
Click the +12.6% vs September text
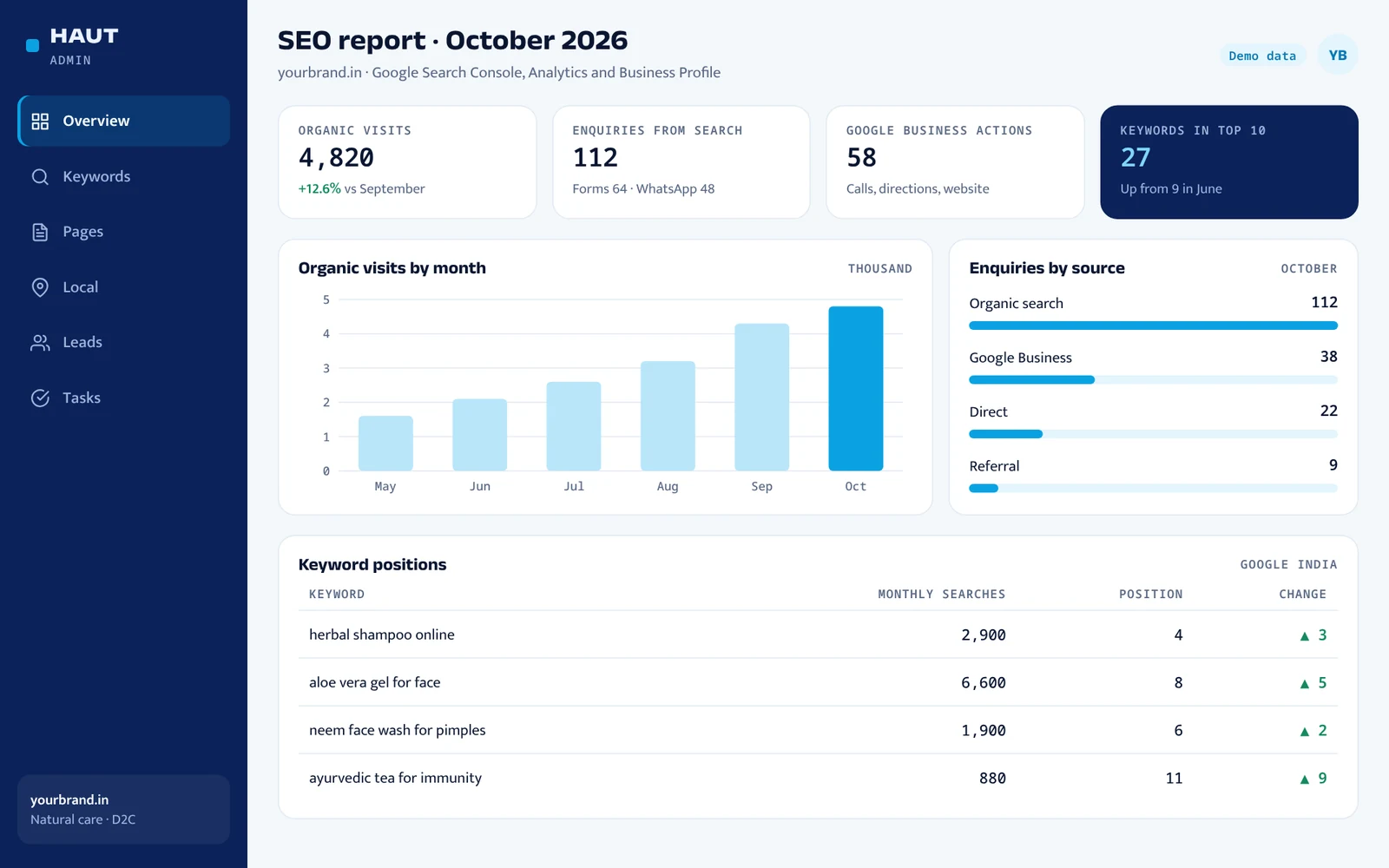coord(361,188)
